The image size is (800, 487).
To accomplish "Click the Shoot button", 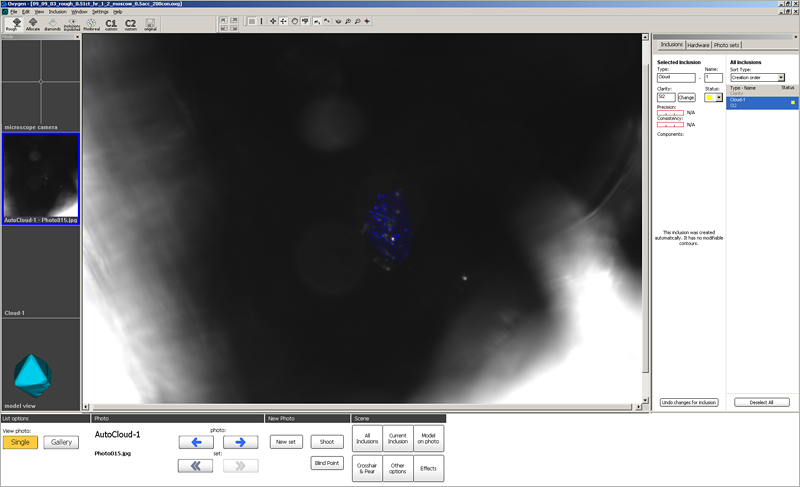I will (x=326, y=442).
